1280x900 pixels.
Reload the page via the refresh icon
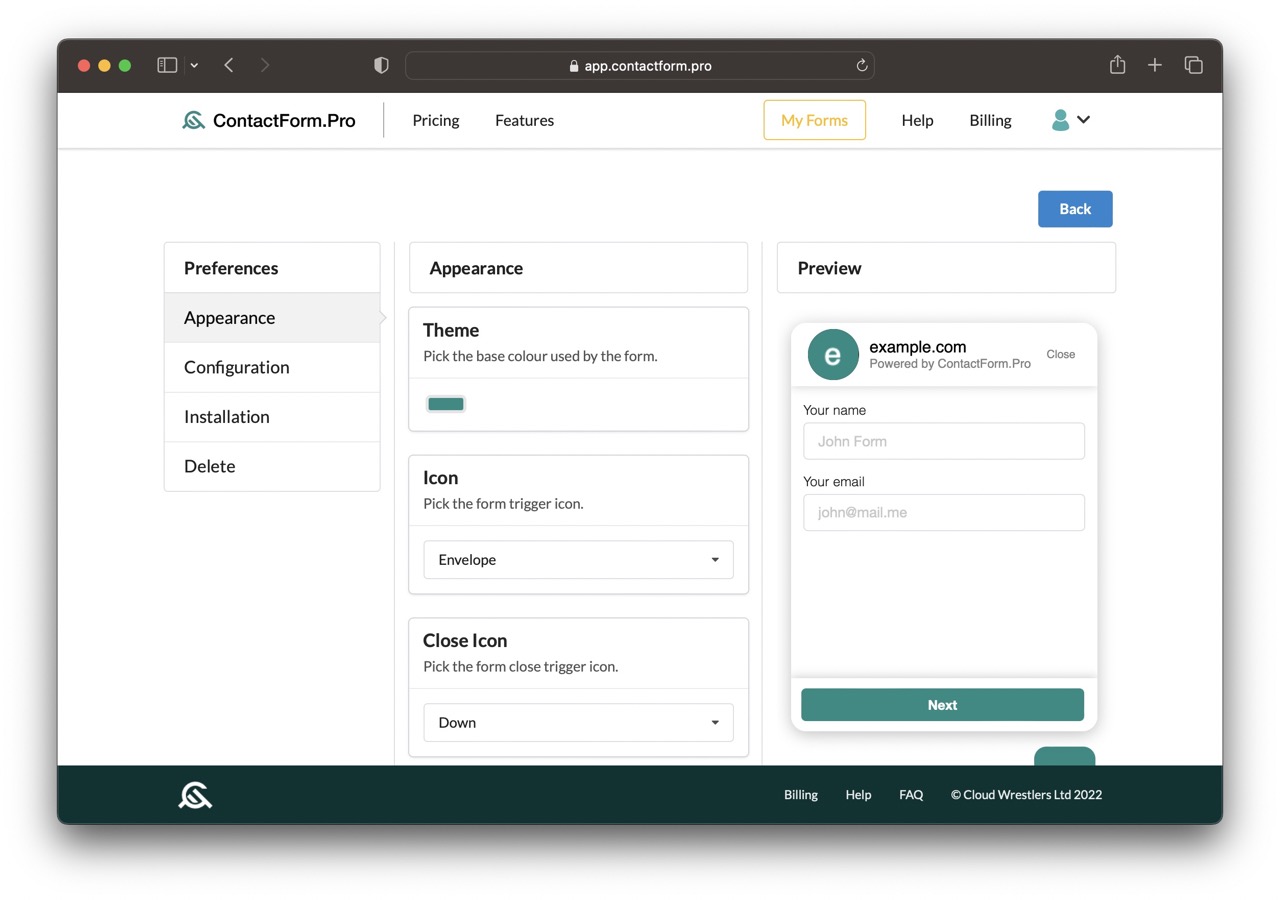pyautogui.click(x=861, y=64)
